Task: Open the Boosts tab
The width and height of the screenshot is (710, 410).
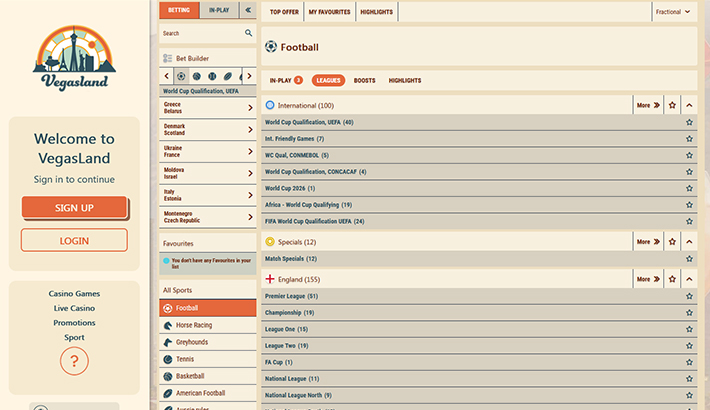Action: pyautogui.click(x=364, y=80)
